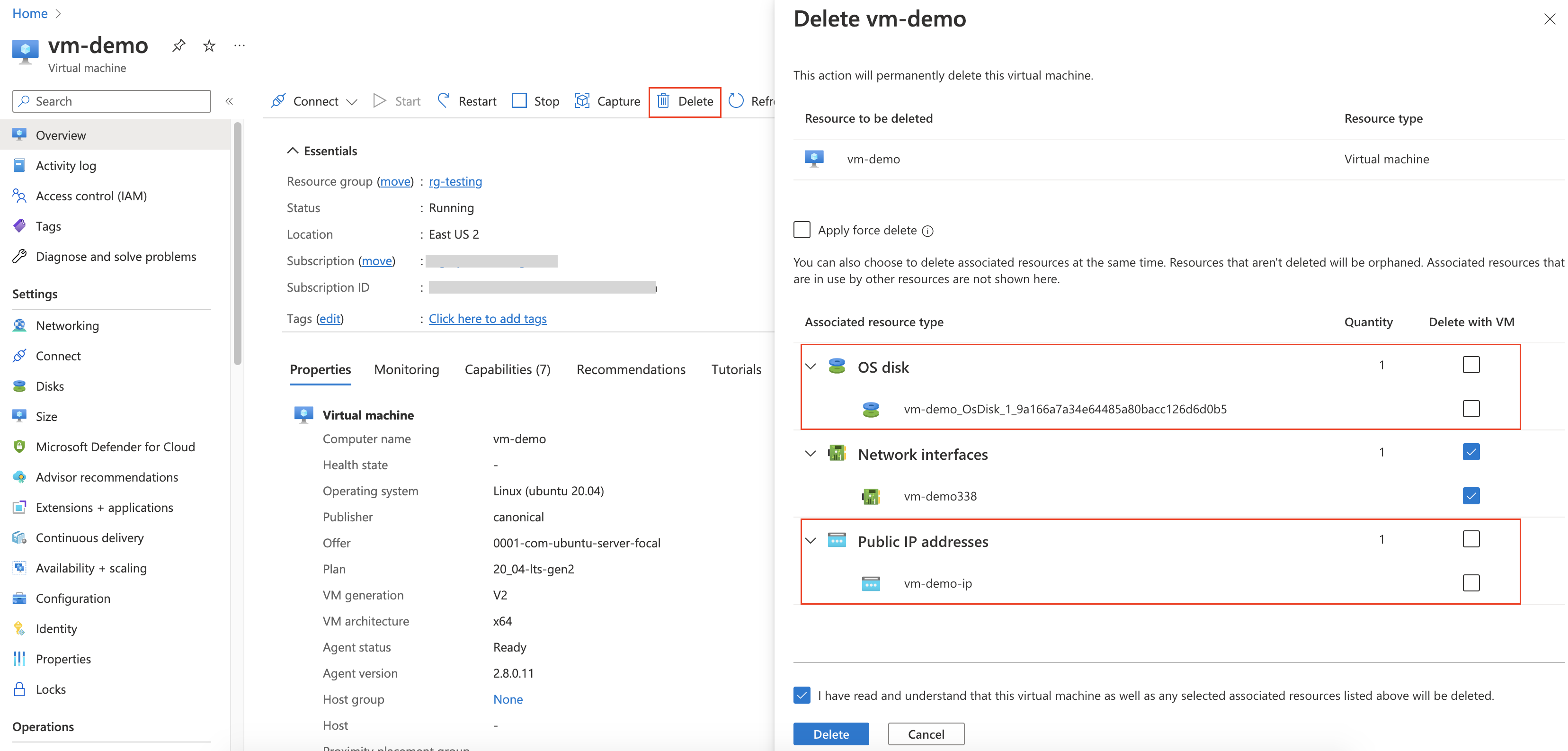Collapse the Public IP addresses group
Image resolution: width=1568 pixels, height=751 pixels.
pyautogui.click(x=810, y=540)
